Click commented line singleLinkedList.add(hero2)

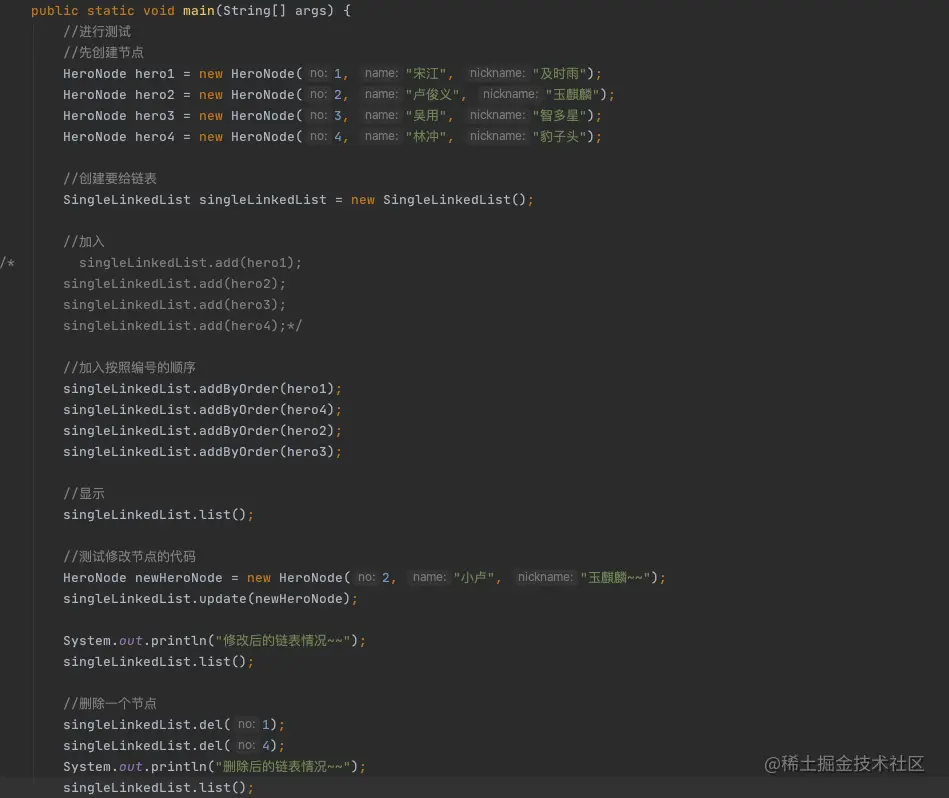174,284
